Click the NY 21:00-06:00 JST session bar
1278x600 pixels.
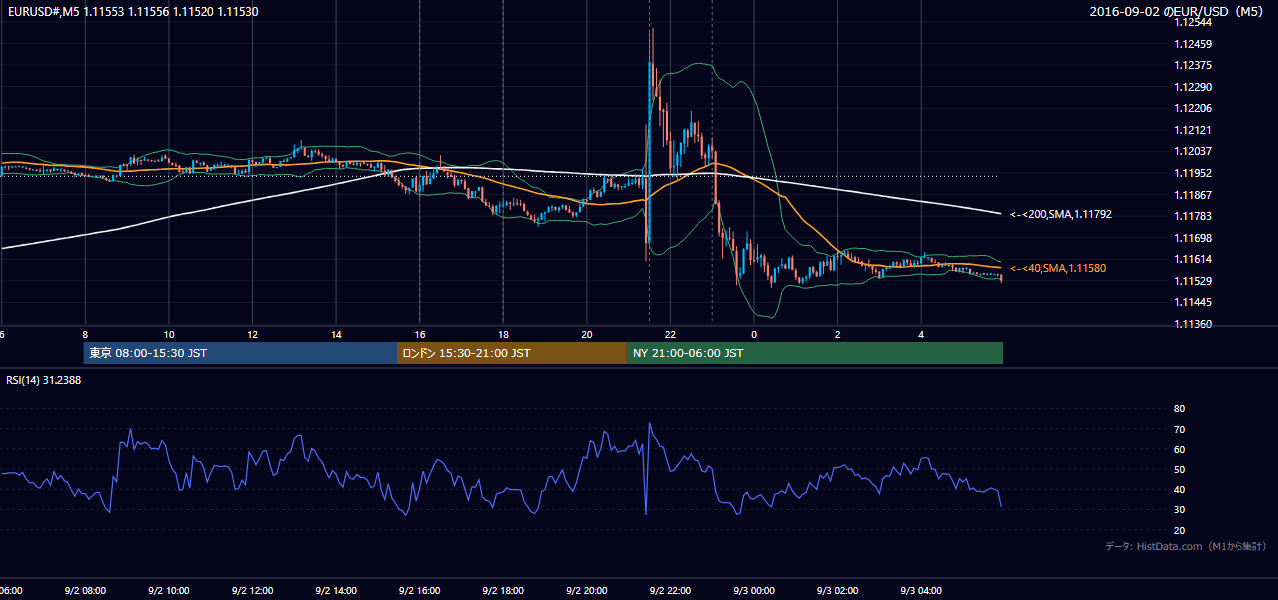click(815, 353)
